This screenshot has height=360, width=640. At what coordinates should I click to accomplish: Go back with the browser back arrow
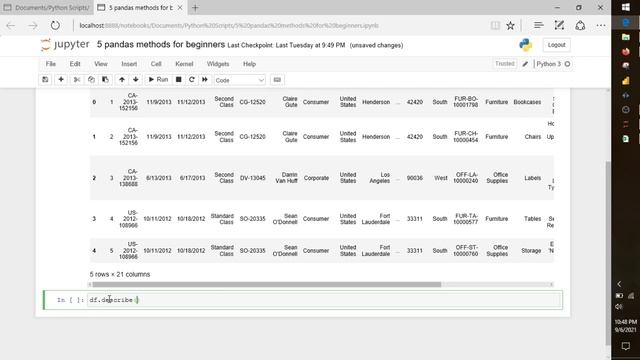[11, 25]
